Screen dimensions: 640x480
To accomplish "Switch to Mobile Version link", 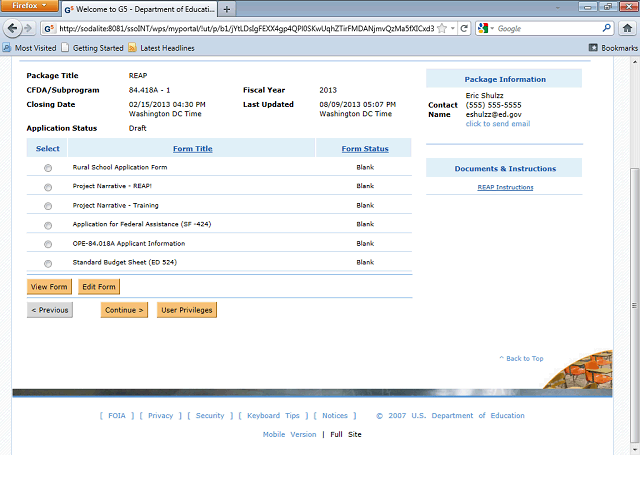I will point(289,434).
